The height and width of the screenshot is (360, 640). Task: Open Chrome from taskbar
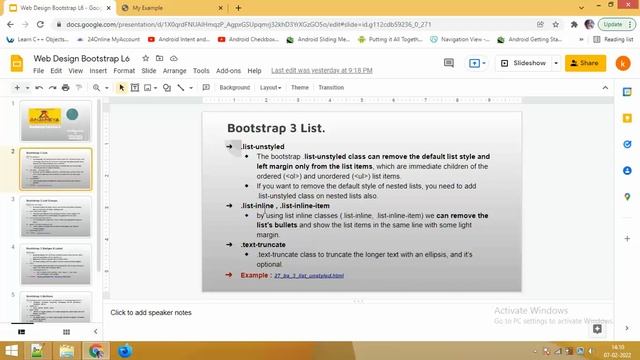[96, 351]
